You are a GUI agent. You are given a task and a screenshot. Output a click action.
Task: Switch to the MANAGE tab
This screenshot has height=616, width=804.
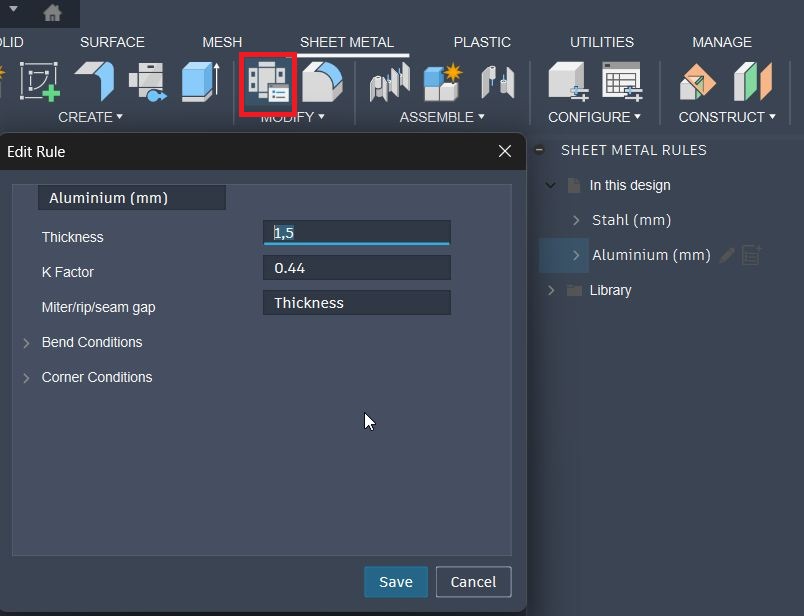click(x=722, y=42)
